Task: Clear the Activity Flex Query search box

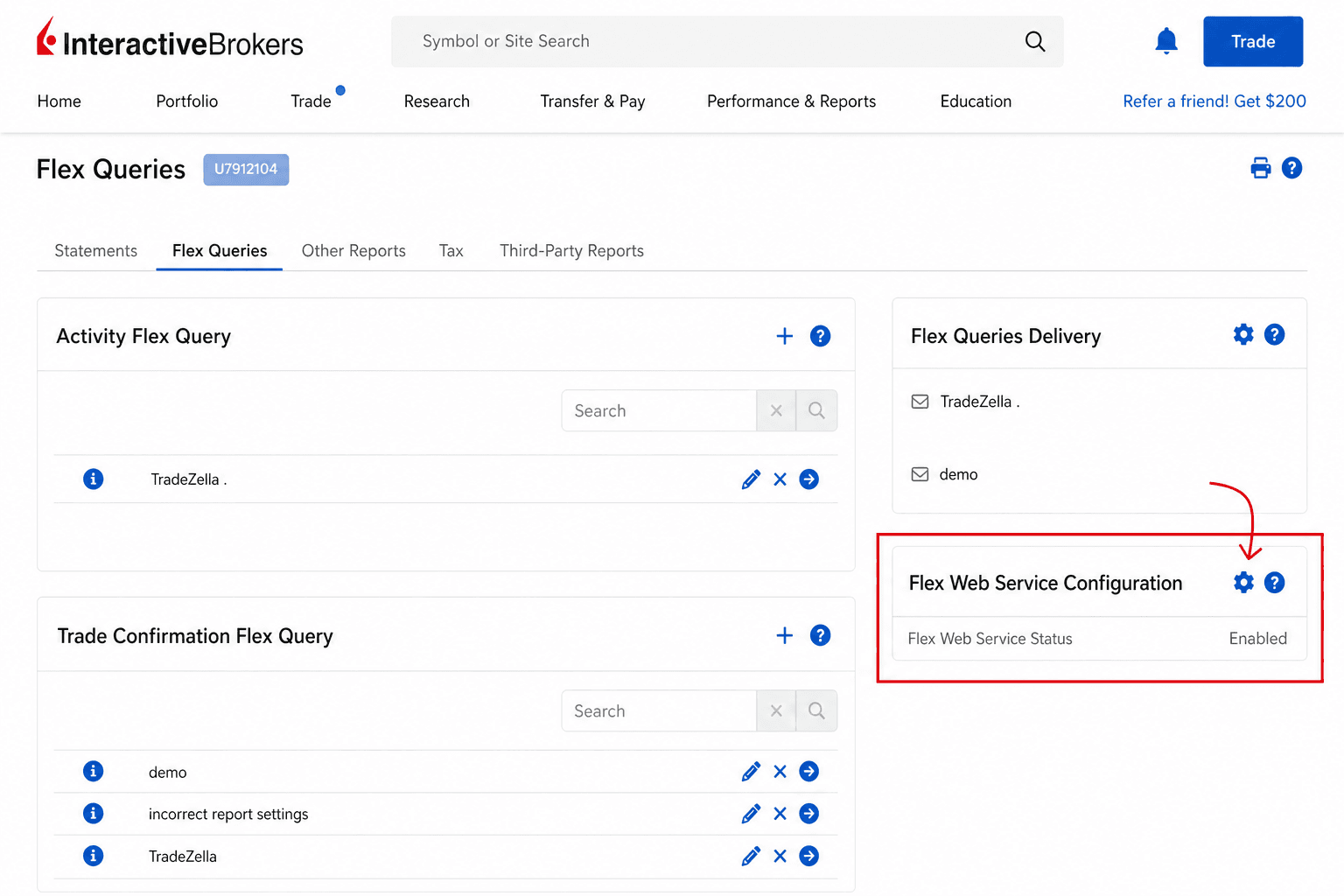Action: (776, 410)
